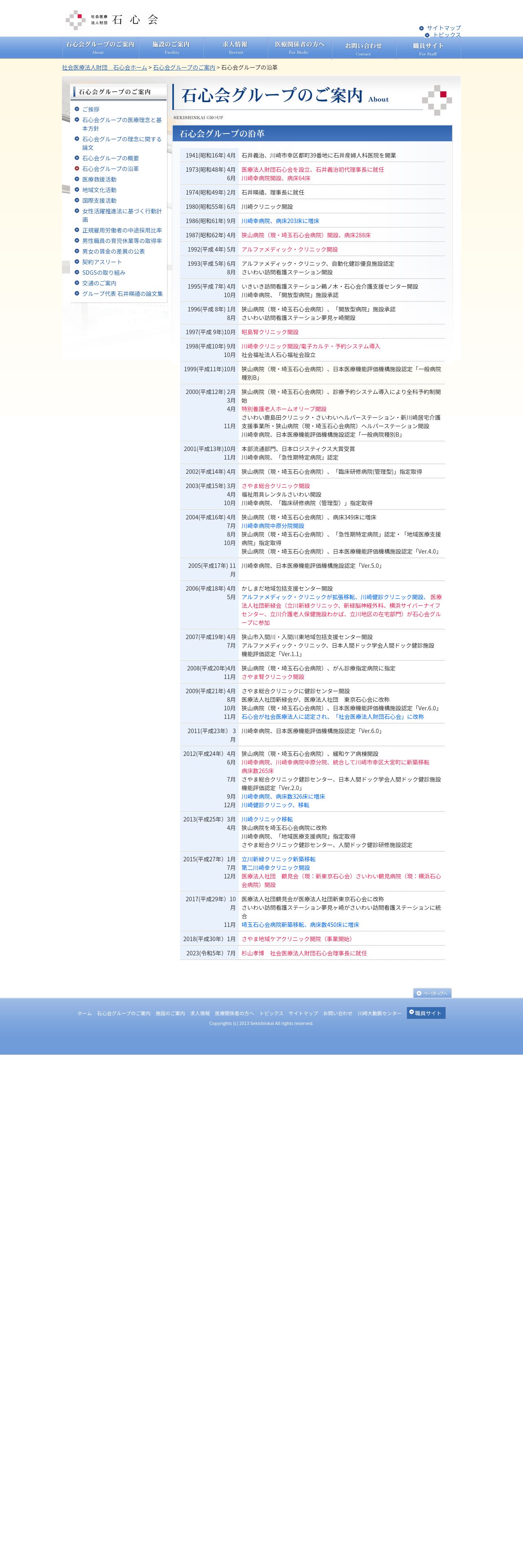Click the year cell 1941(昭和16年) 4月
Screen dimensions: 523x1568
tap(209, 155)
